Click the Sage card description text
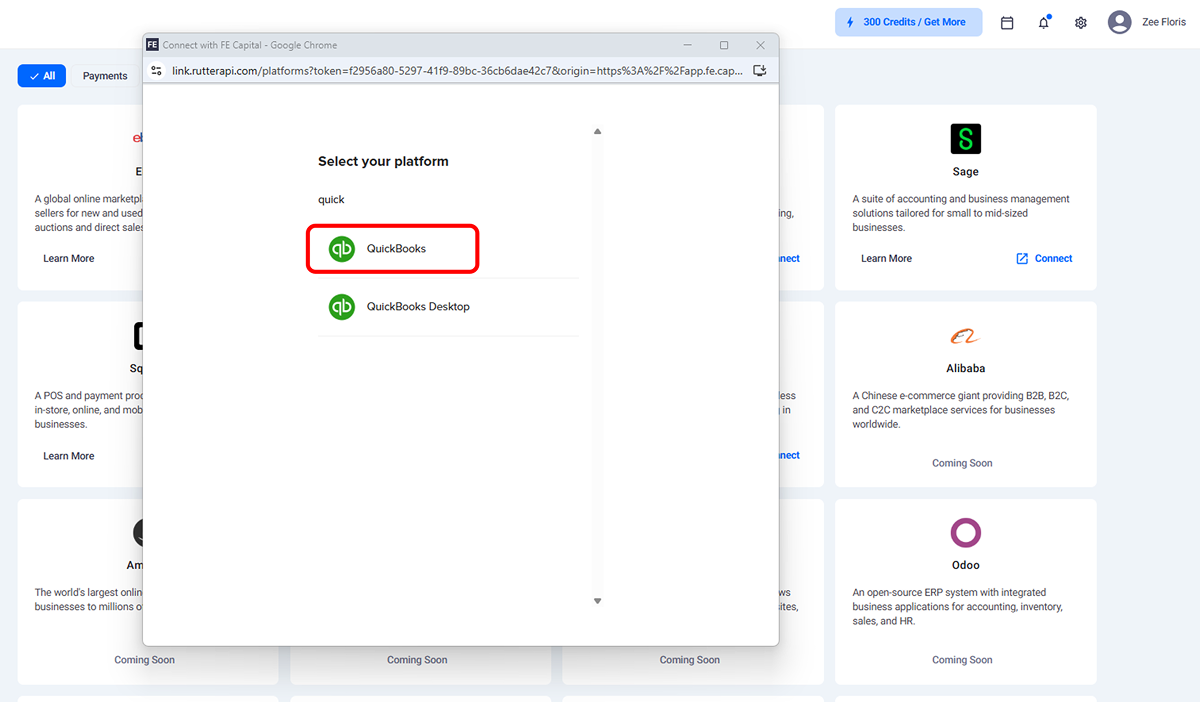Screen dimensions: 1200x702 (961, 213)
